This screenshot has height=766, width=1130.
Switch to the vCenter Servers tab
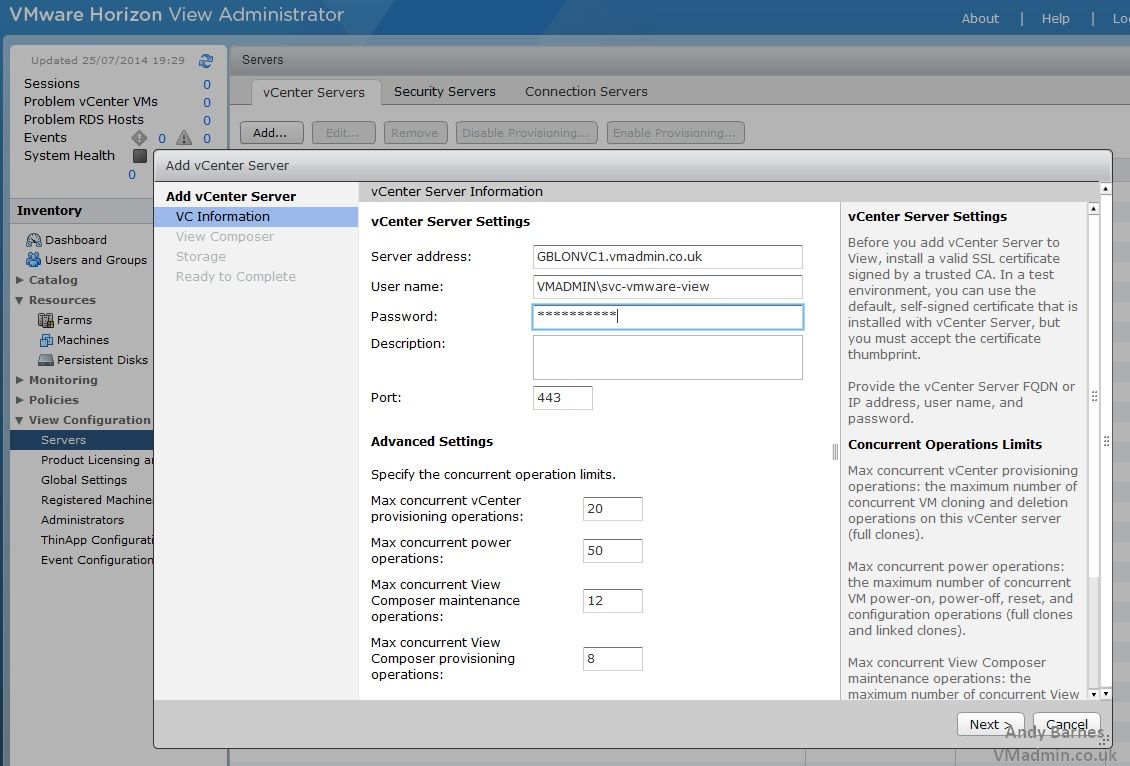click(x=314, y=92)
